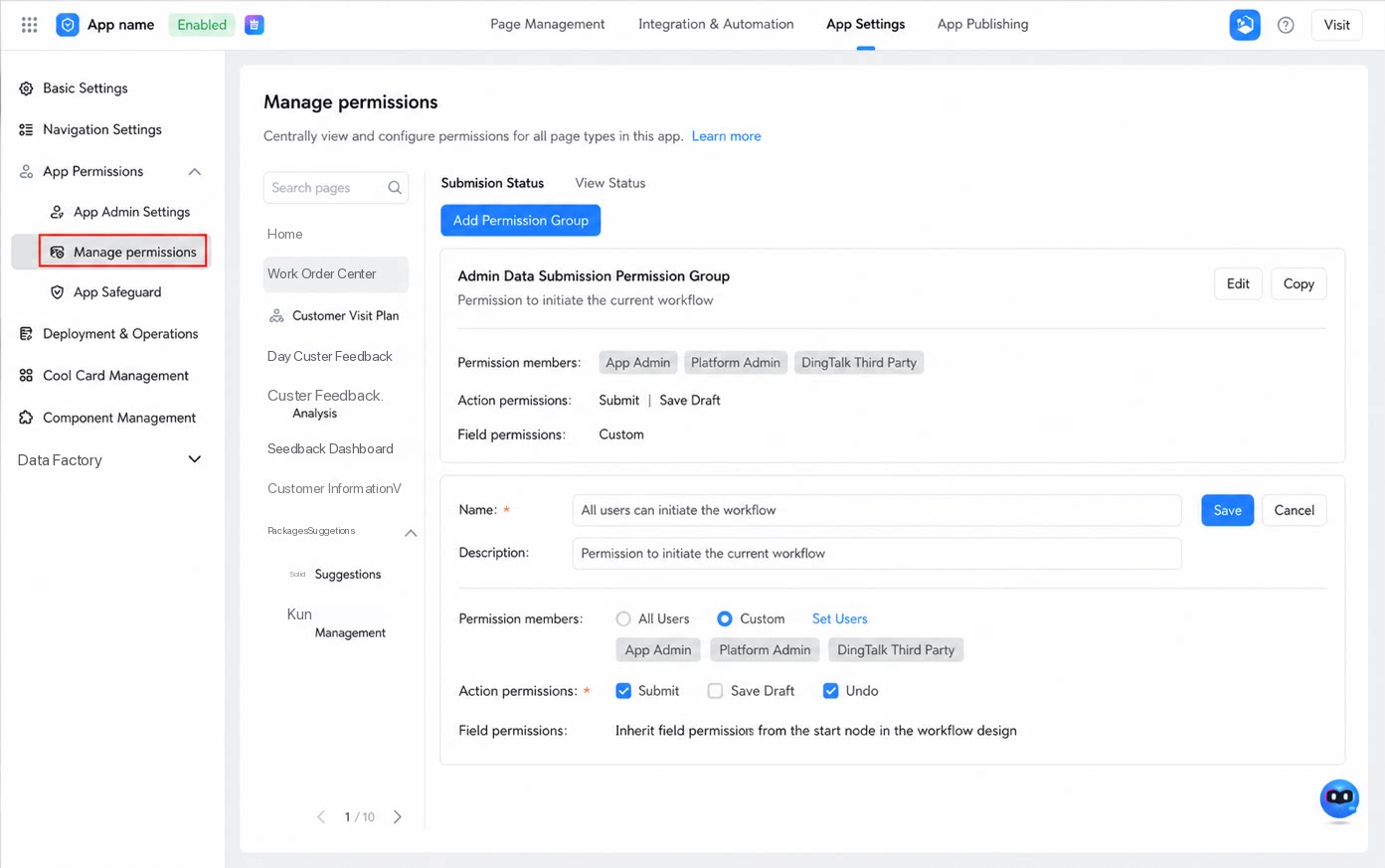The height and width of the screenshot is (868, 1385).
Task: Click the Add Permission Group button
Action: coord(520,221)
